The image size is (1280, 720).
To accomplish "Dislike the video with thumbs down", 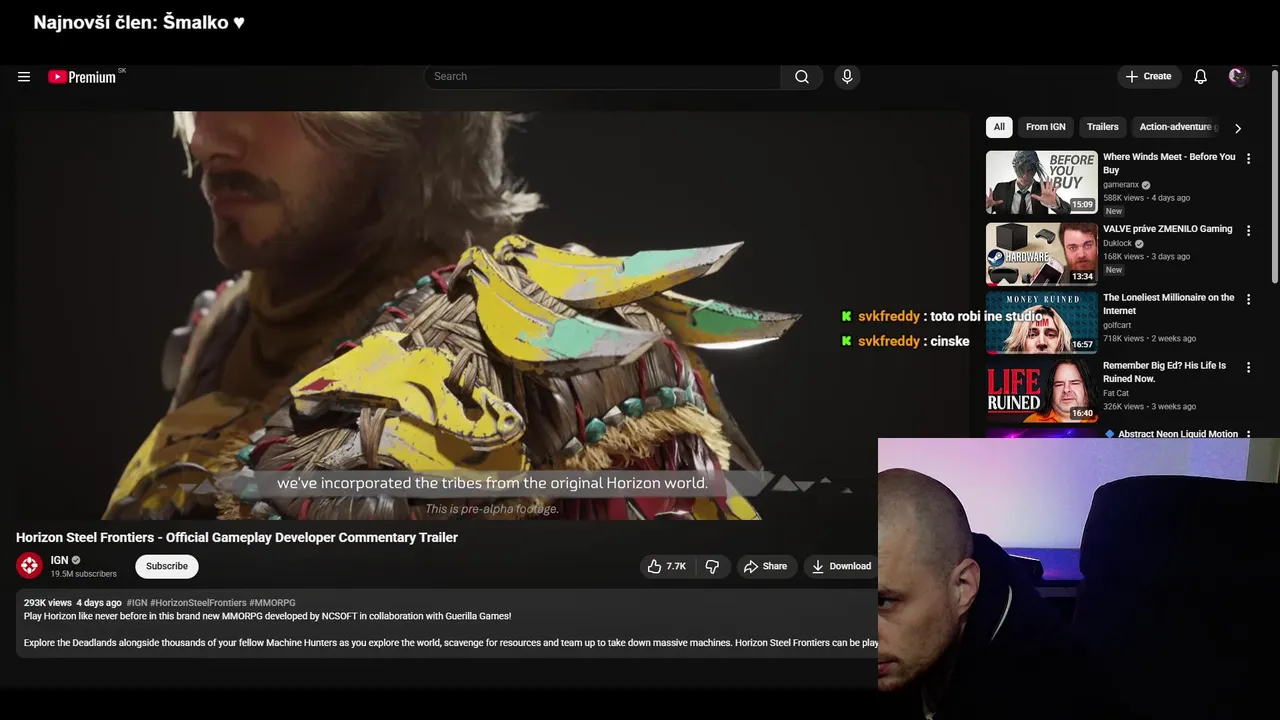I will click(x=712, y=566).
